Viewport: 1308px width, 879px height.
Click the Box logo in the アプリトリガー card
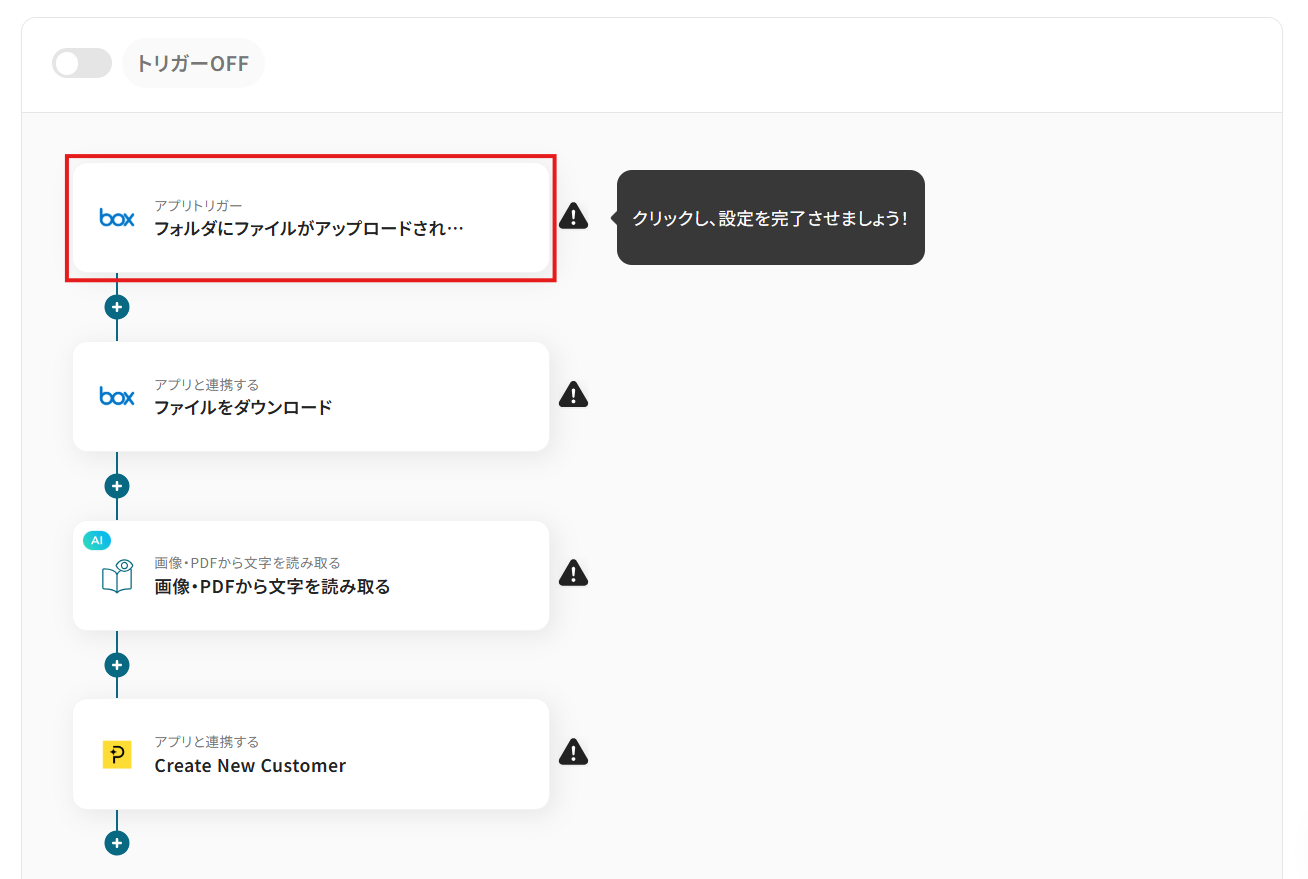[x=117, y=217]
